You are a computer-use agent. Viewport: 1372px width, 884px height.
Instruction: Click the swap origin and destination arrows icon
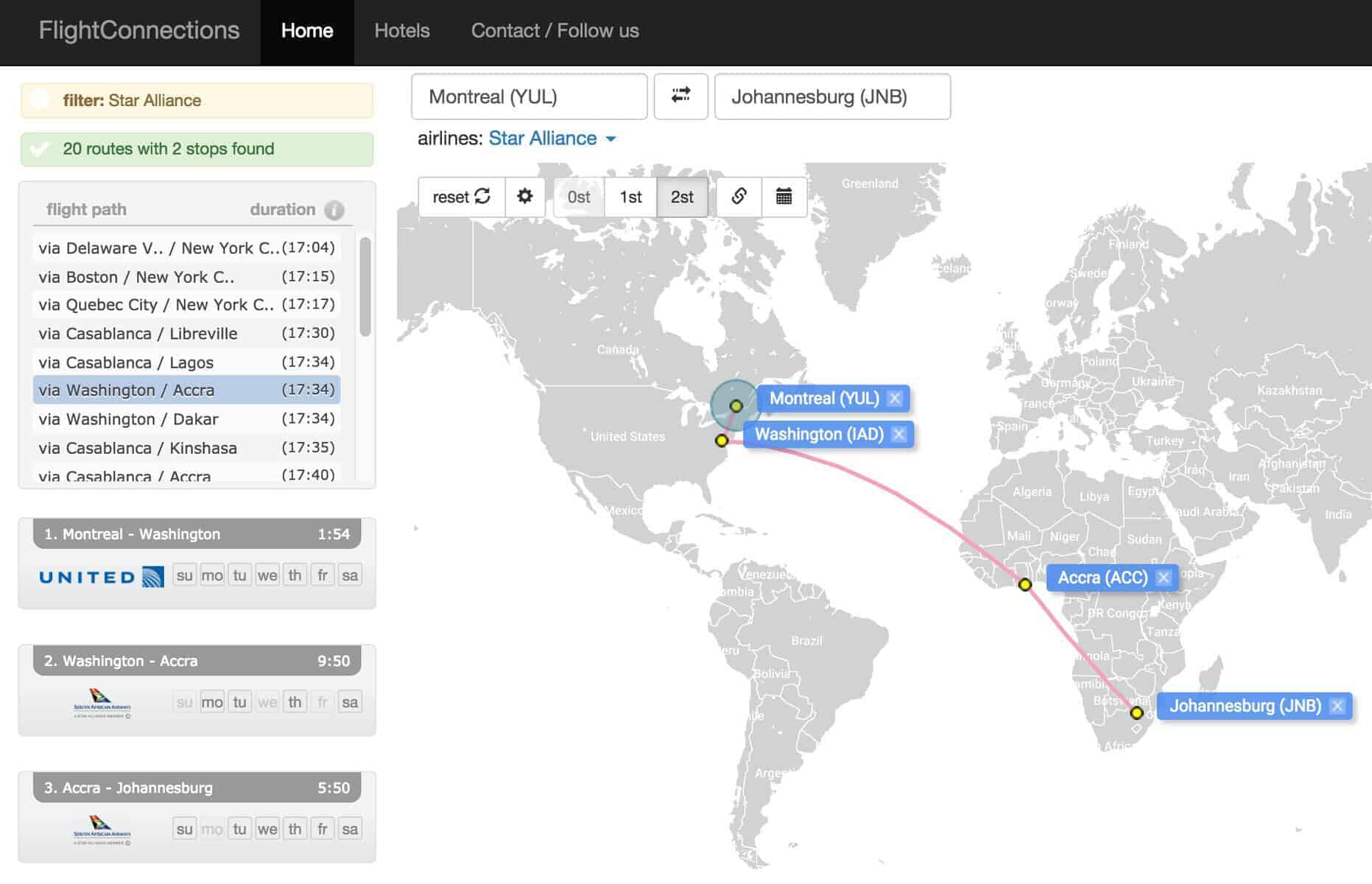680,96
